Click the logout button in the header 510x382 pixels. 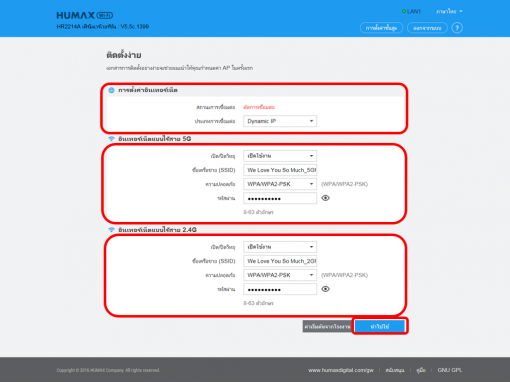[x=427, y=28]
